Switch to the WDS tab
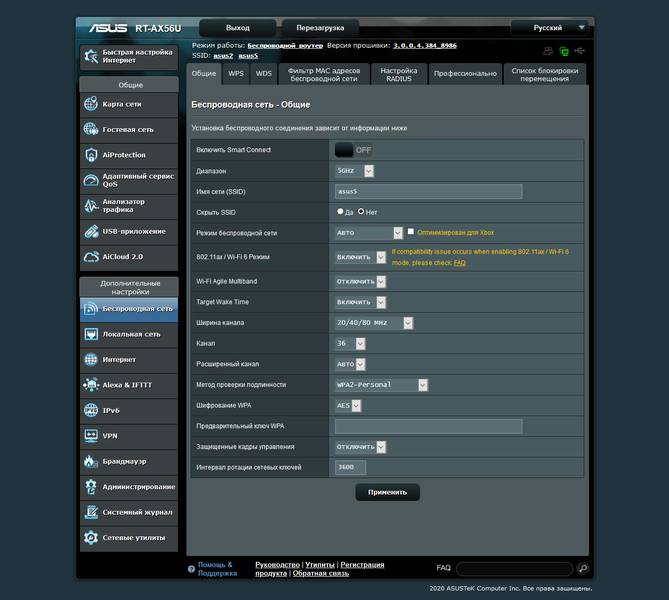 (264, 74)
